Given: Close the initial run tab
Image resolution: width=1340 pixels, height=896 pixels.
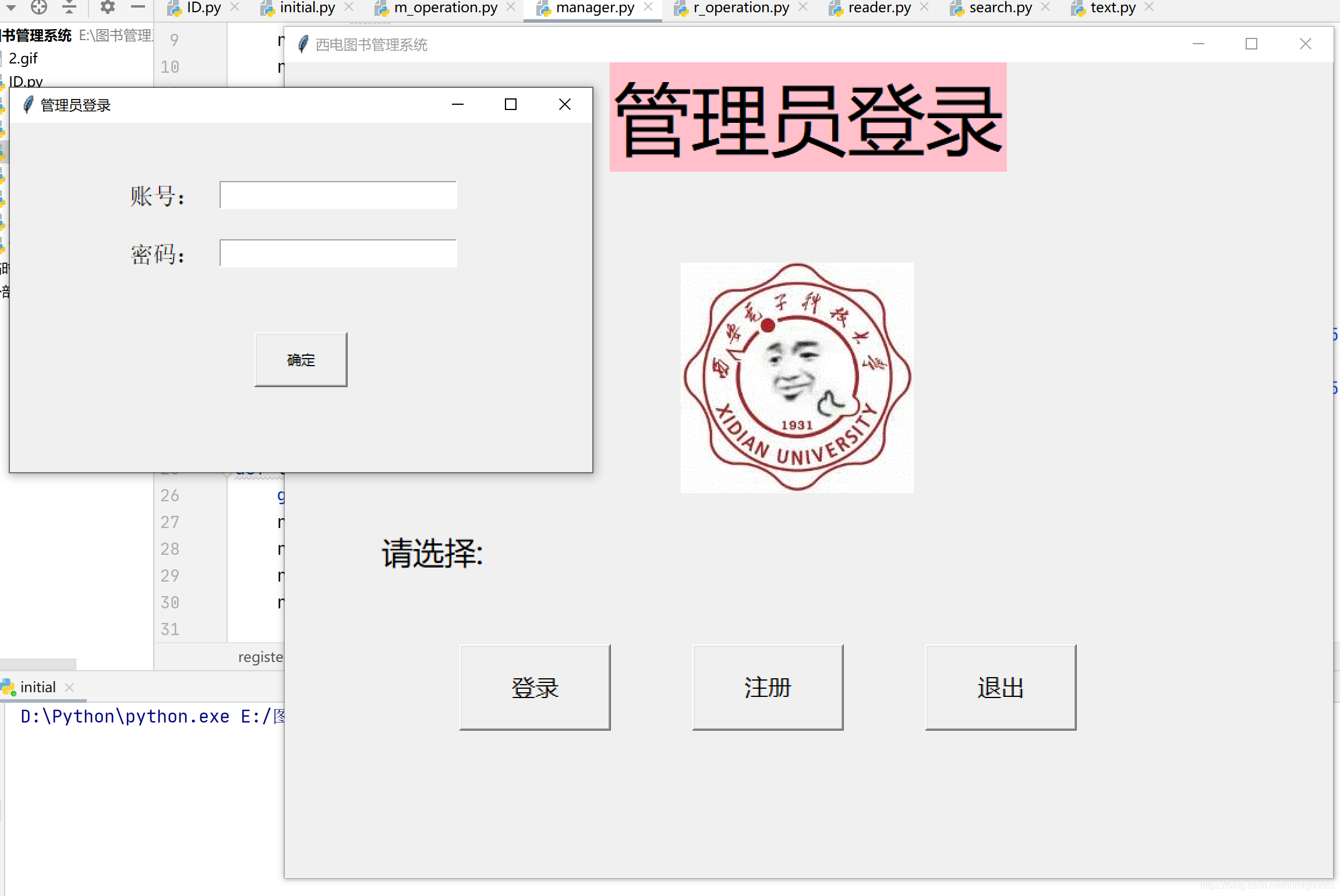Looking at the screenshot, I should [69, 688].
